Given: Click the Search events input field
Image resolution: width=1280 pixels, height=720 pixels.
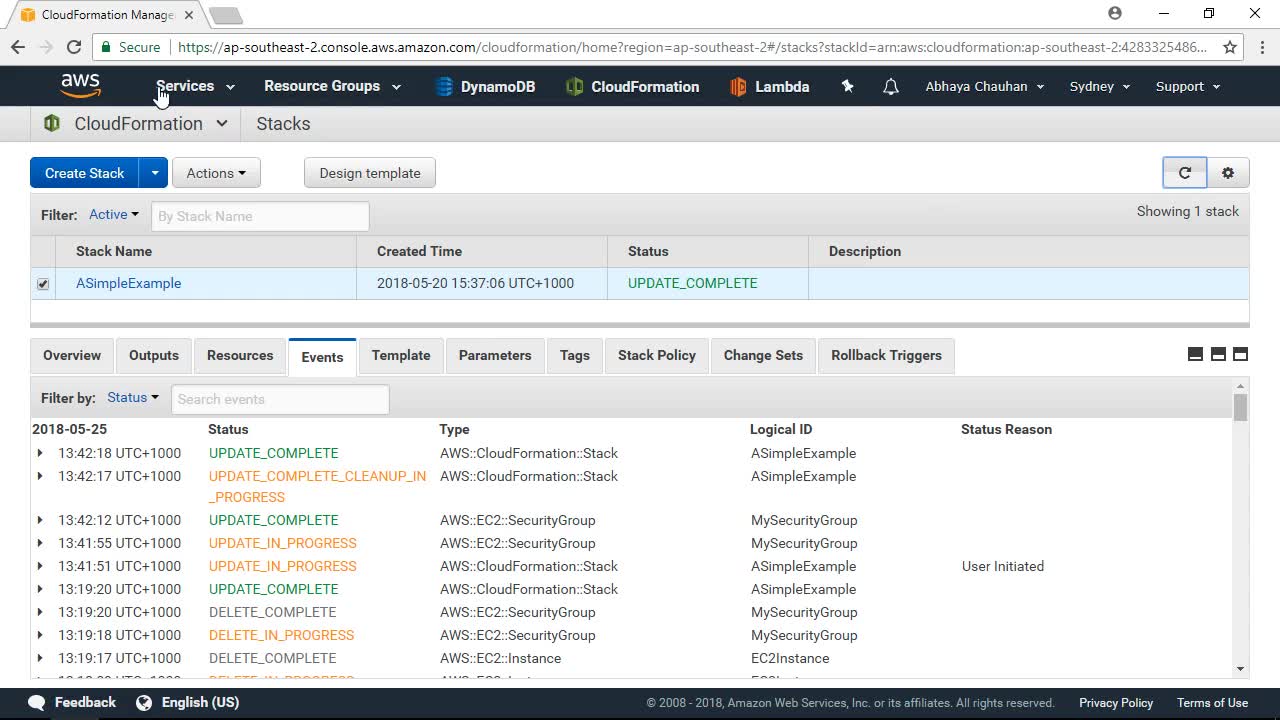Looking at the screenshot, I should [x=280, y=399].
